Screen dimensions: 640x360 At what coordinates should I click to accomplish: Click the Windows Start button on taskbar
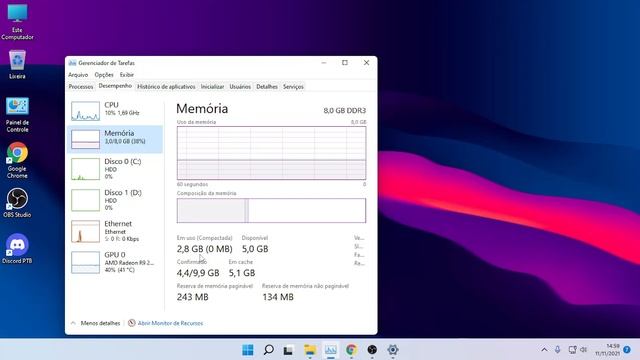(248, 350)
